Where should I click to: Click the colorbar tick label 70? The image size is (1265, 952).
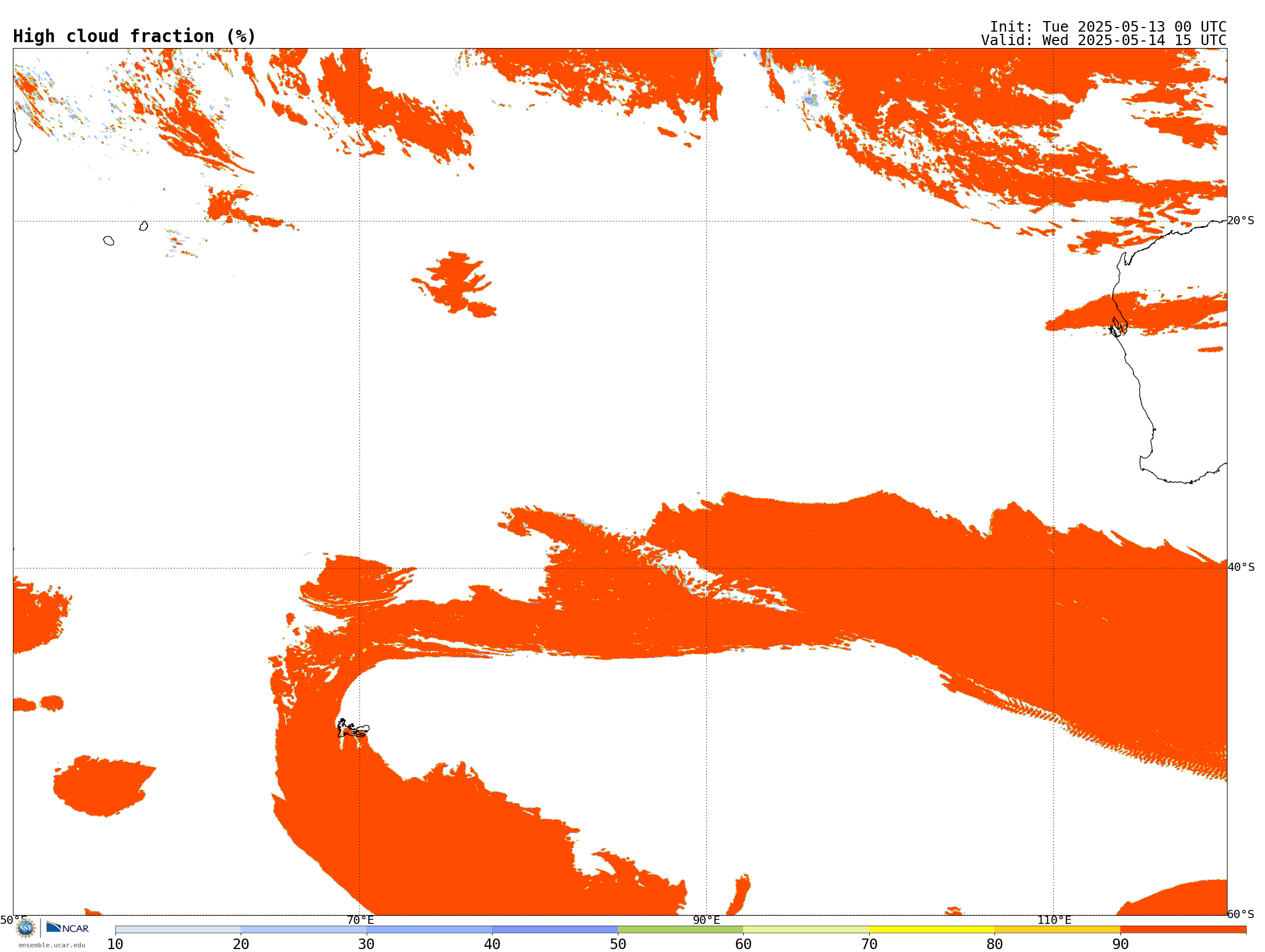pos(869,944)
